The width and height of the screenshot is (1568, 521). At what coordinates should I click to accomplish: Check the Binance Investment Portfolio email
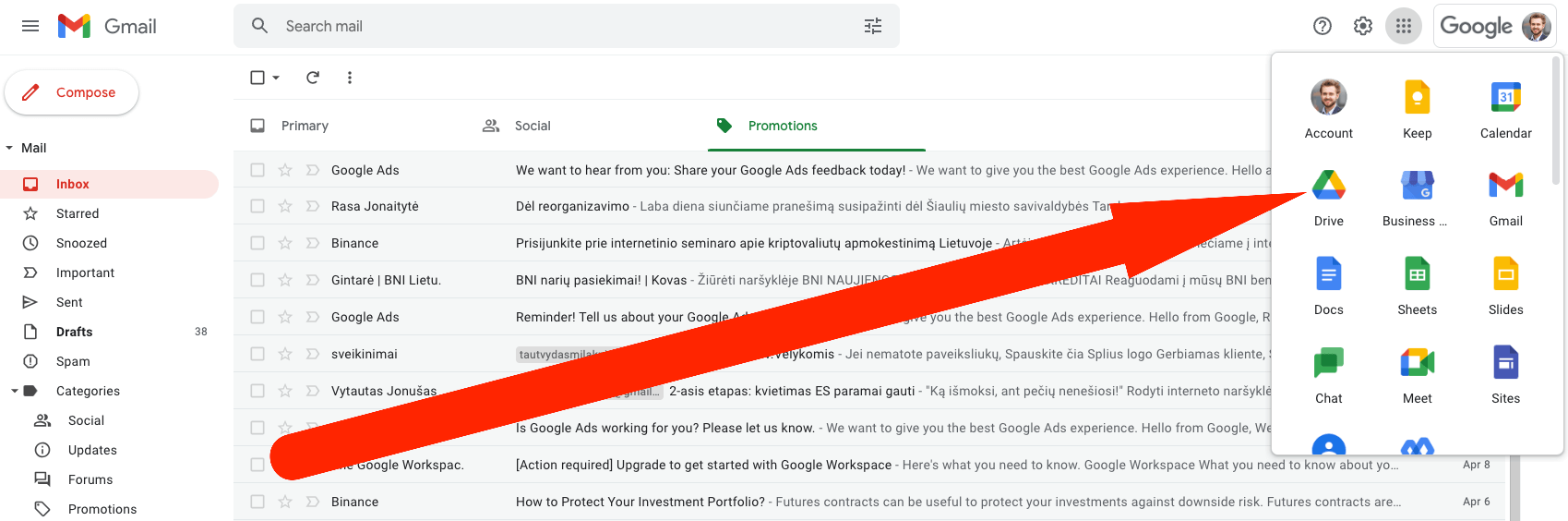(x=257, y=502)
